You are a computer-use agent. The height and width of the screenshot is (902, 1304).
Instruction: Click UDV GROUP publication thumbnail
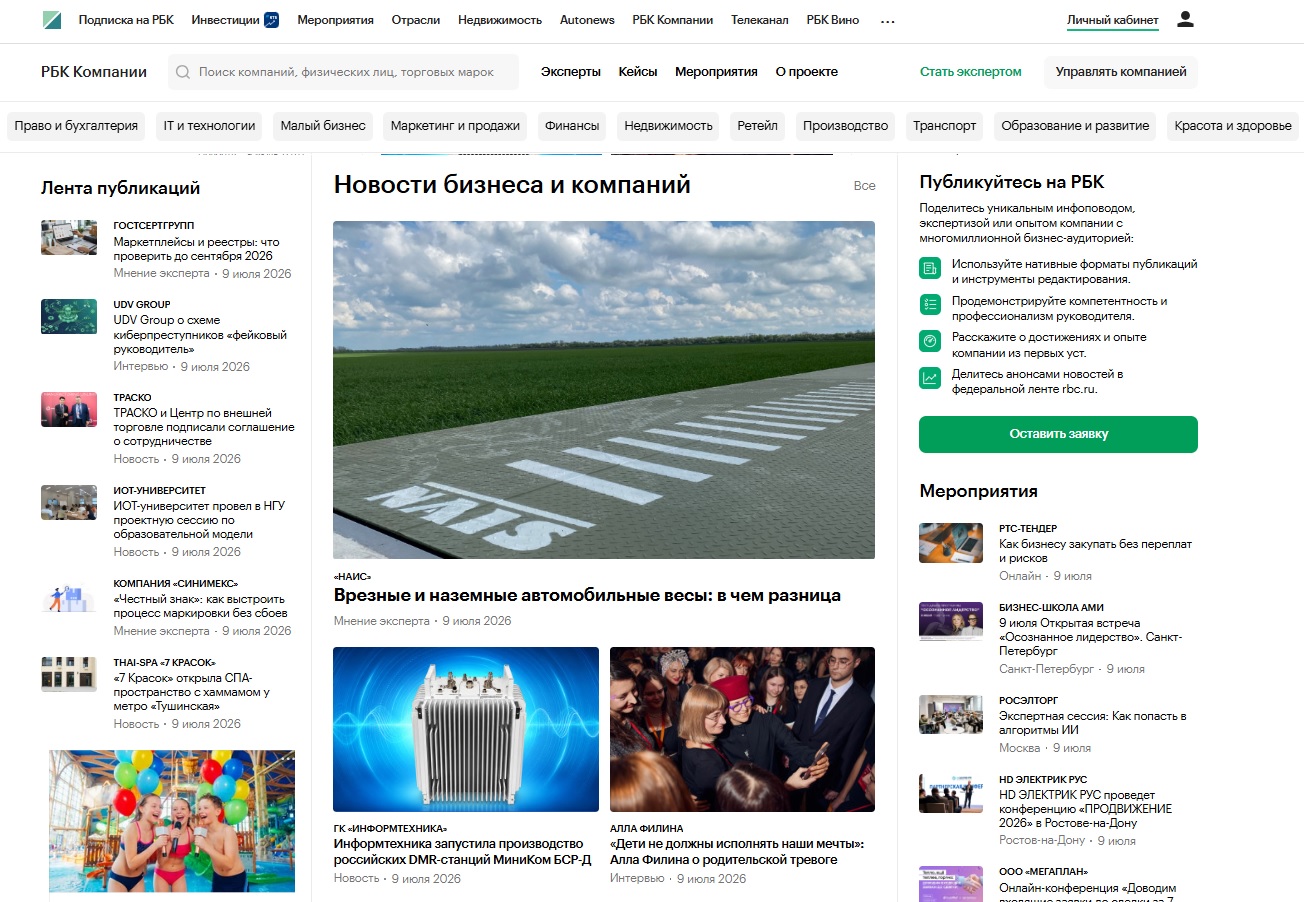coord(69,316)
